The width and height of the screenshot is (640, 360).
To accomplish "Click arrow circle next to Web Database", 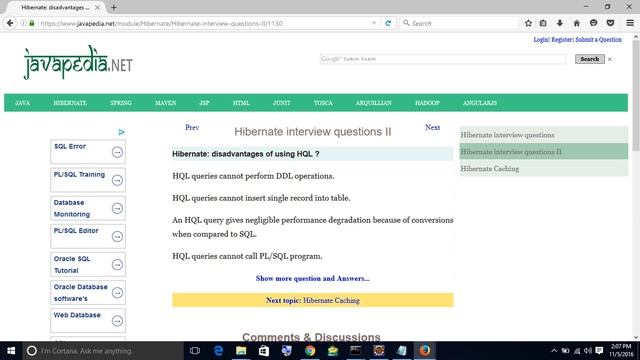I will click(x=117, y=321).
